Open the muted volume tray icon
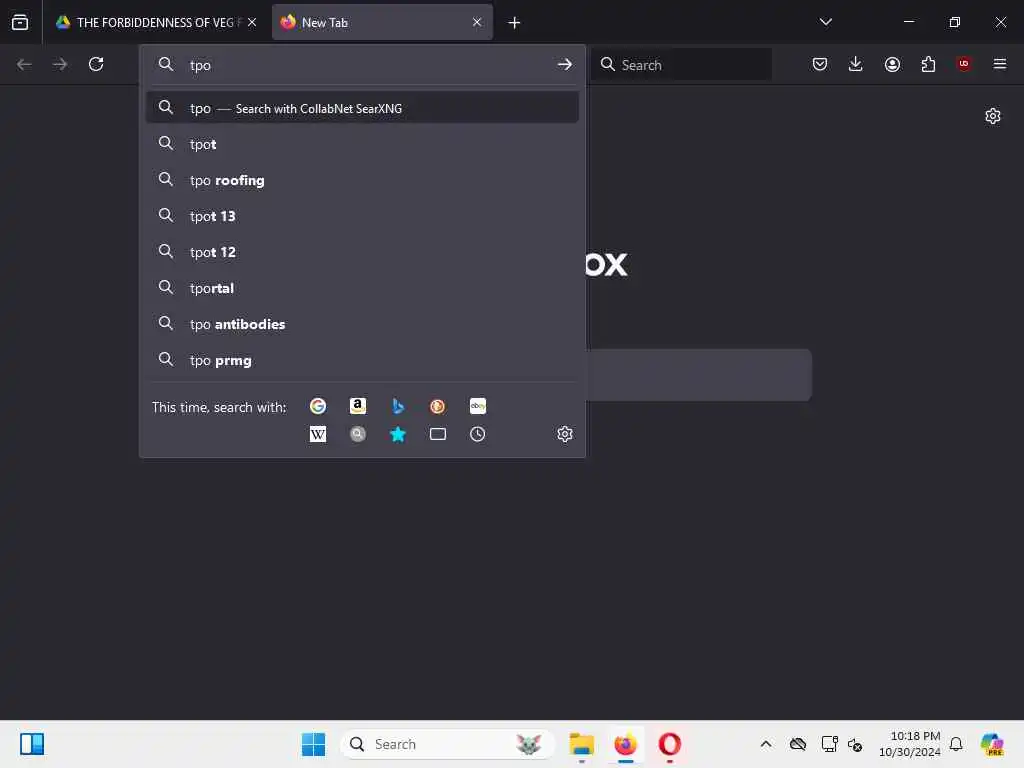1024x768 pixels. point(855,744)
